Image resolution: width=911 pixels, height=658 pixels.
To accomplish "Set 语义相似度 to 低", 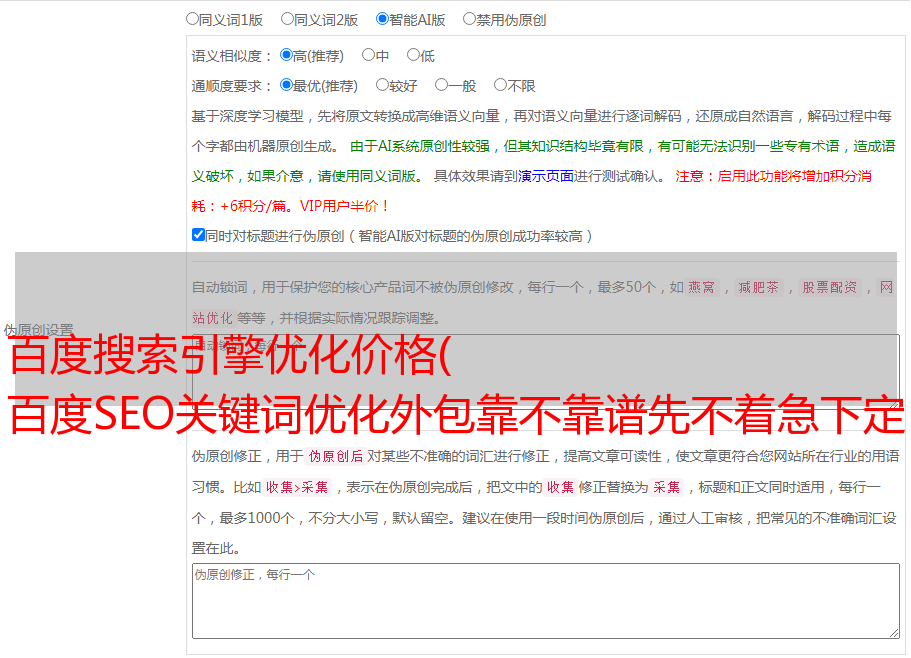I will pos(413,55).
